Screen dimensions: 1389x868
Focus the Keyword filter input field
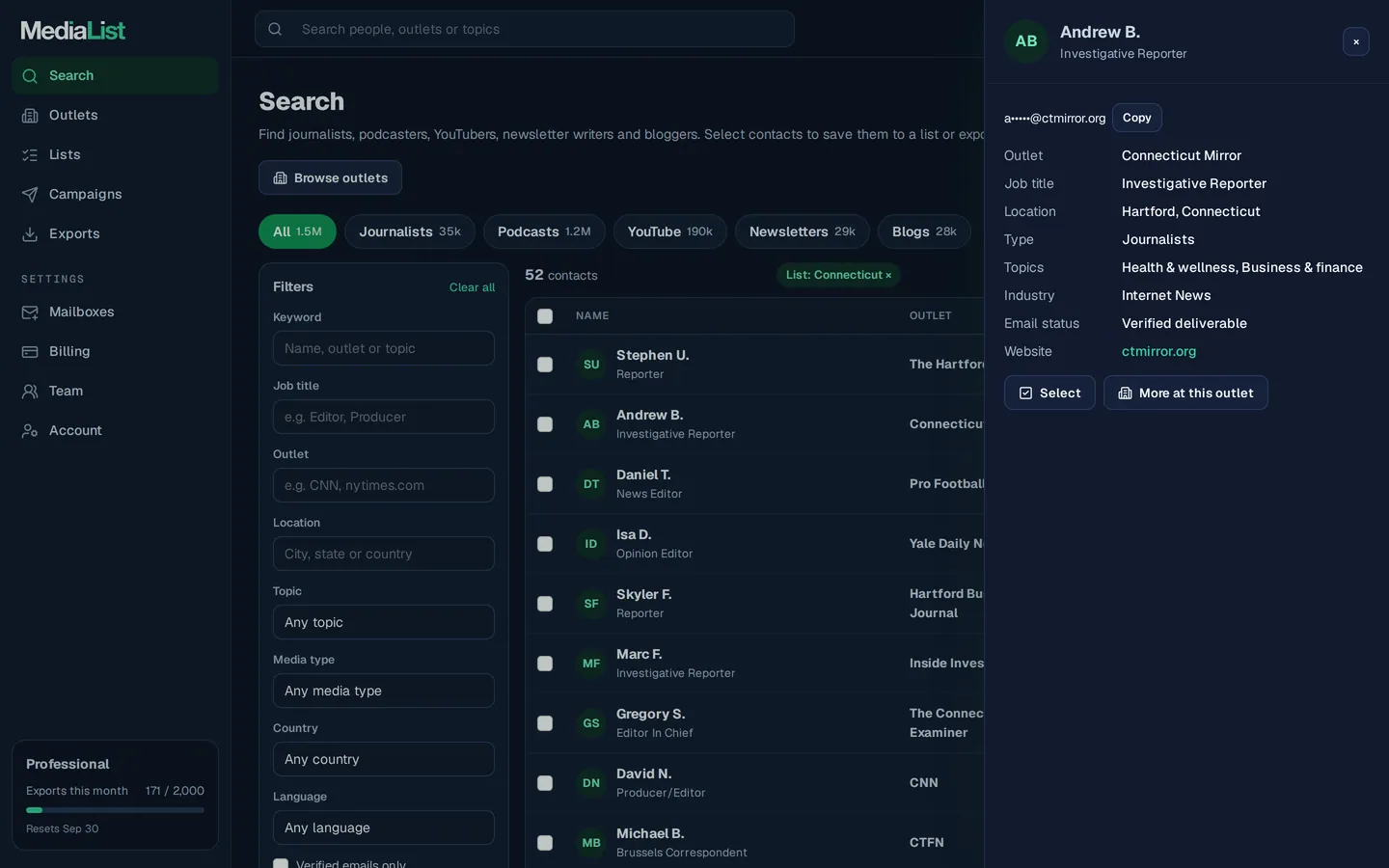click(x=384, y=348)
